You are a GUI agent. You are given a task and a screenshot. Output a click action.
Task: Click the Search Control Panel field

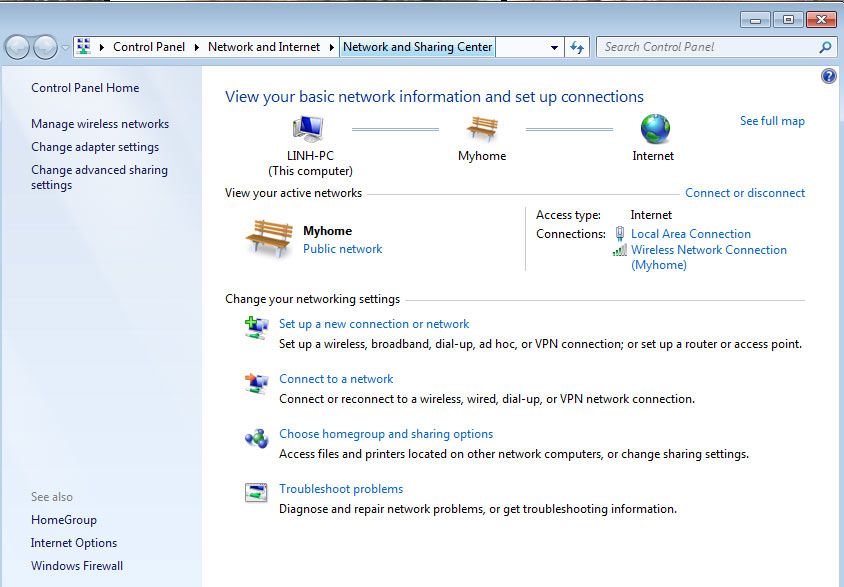pyautogui.click(x=708, y=47)
